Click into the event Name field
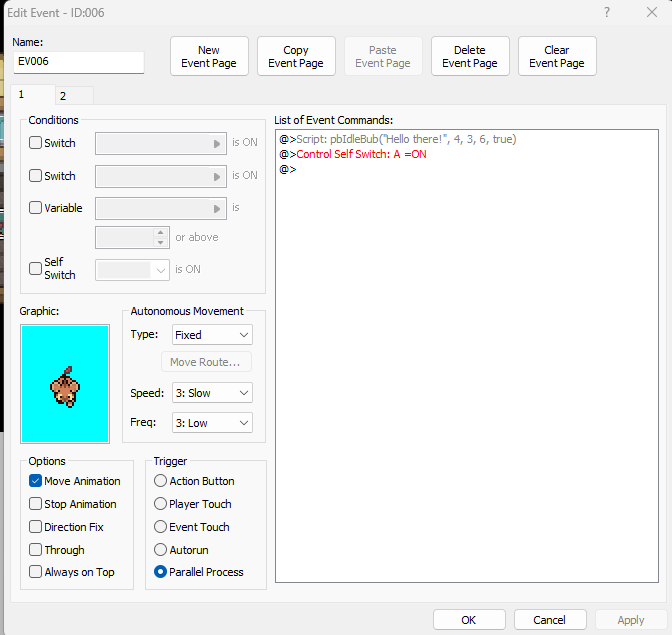The height and width of the screenshot is (635, 672). pyautogui.click(x=79, y=63)
